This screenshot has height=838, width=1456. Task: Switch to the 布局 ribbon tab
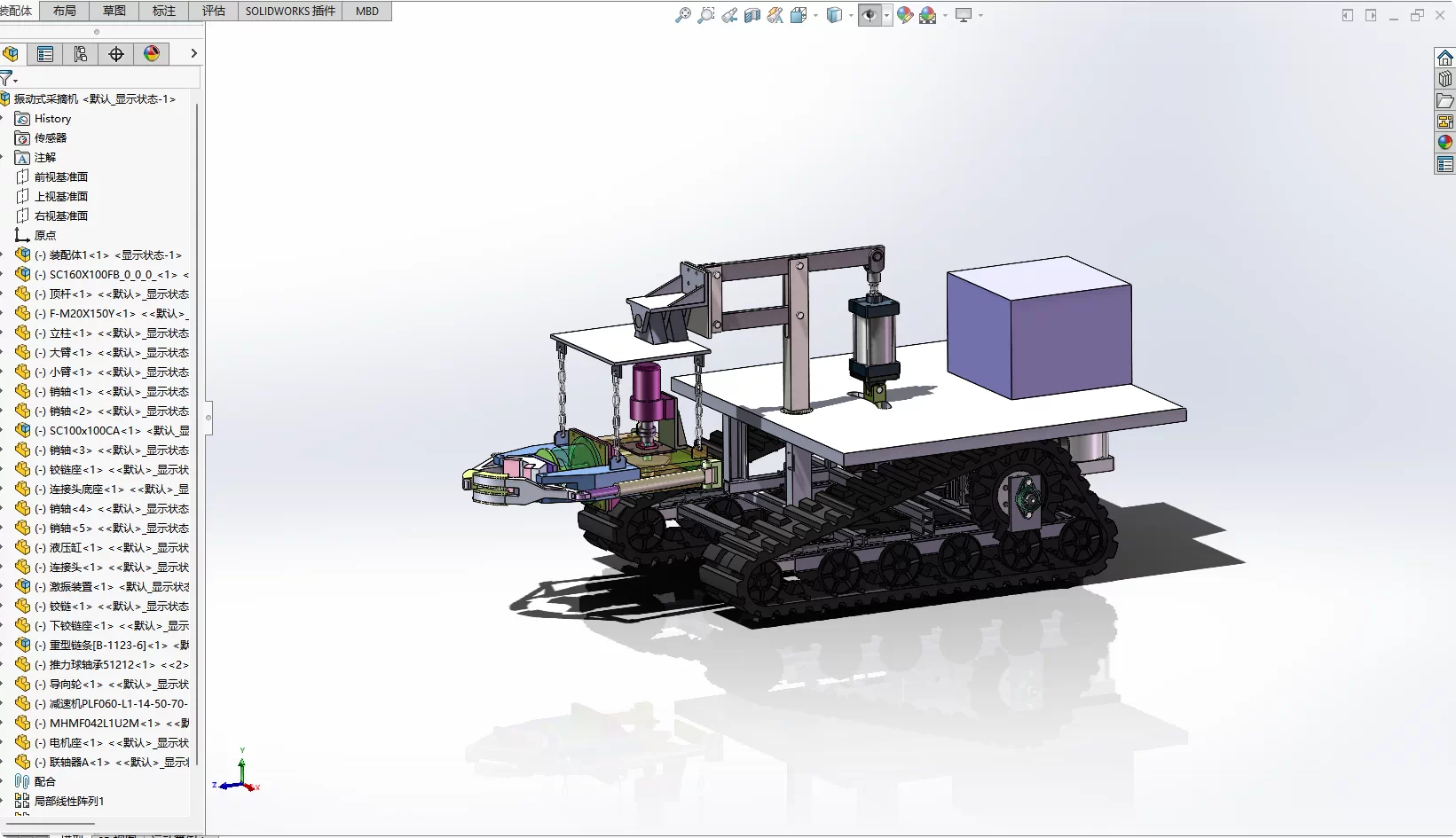(x=65, y=11)
